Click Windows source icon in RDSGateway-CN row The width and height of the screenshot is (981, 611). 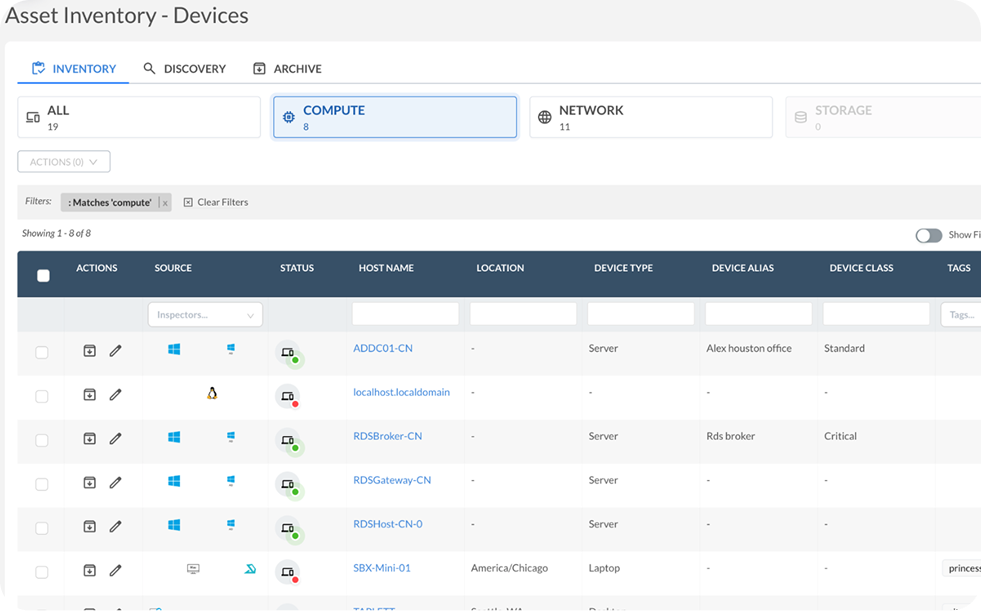coord(174,482)
